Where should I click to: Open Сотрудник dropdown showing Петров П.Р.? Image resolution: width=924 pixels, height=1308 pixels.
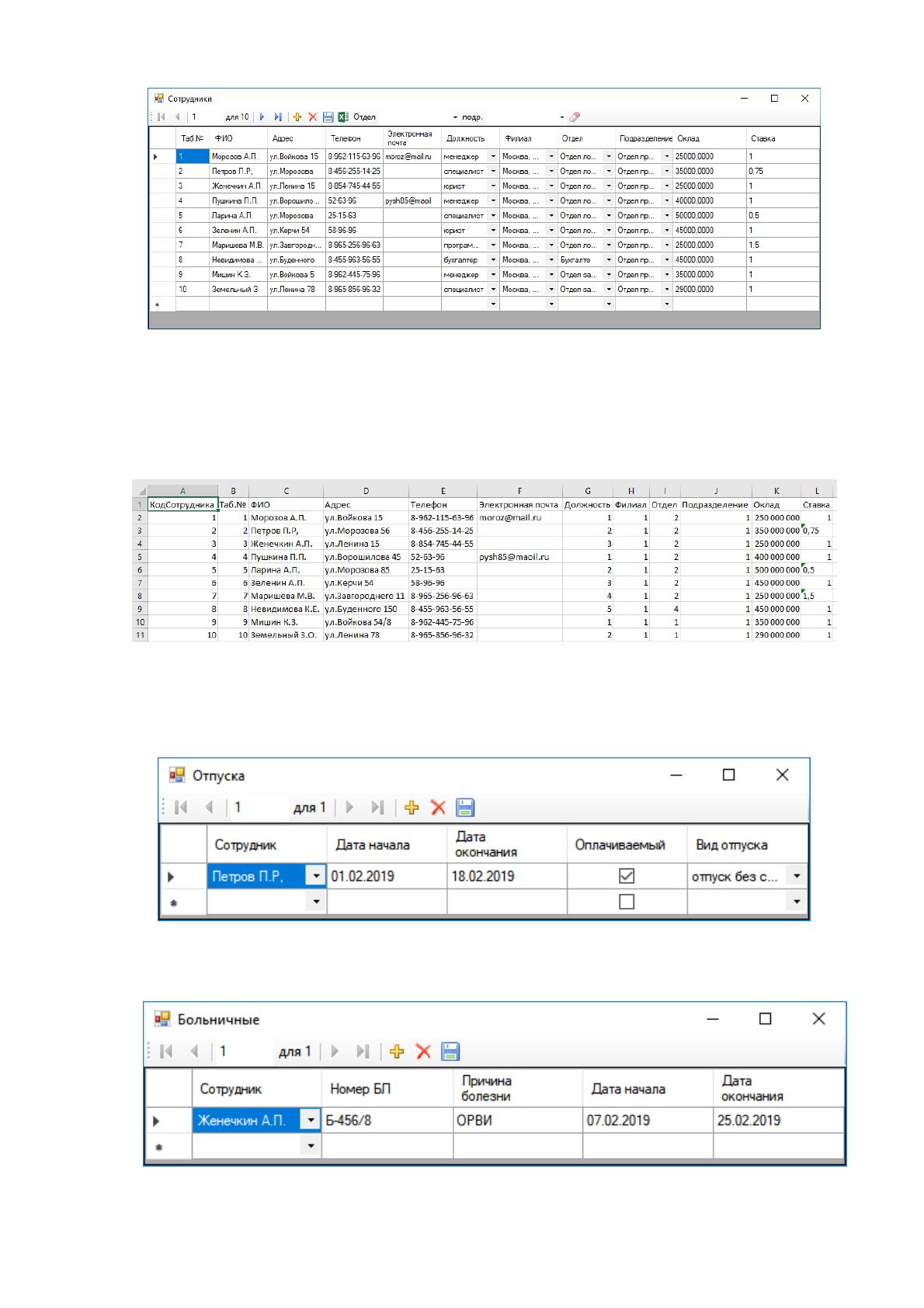[316, 876]
